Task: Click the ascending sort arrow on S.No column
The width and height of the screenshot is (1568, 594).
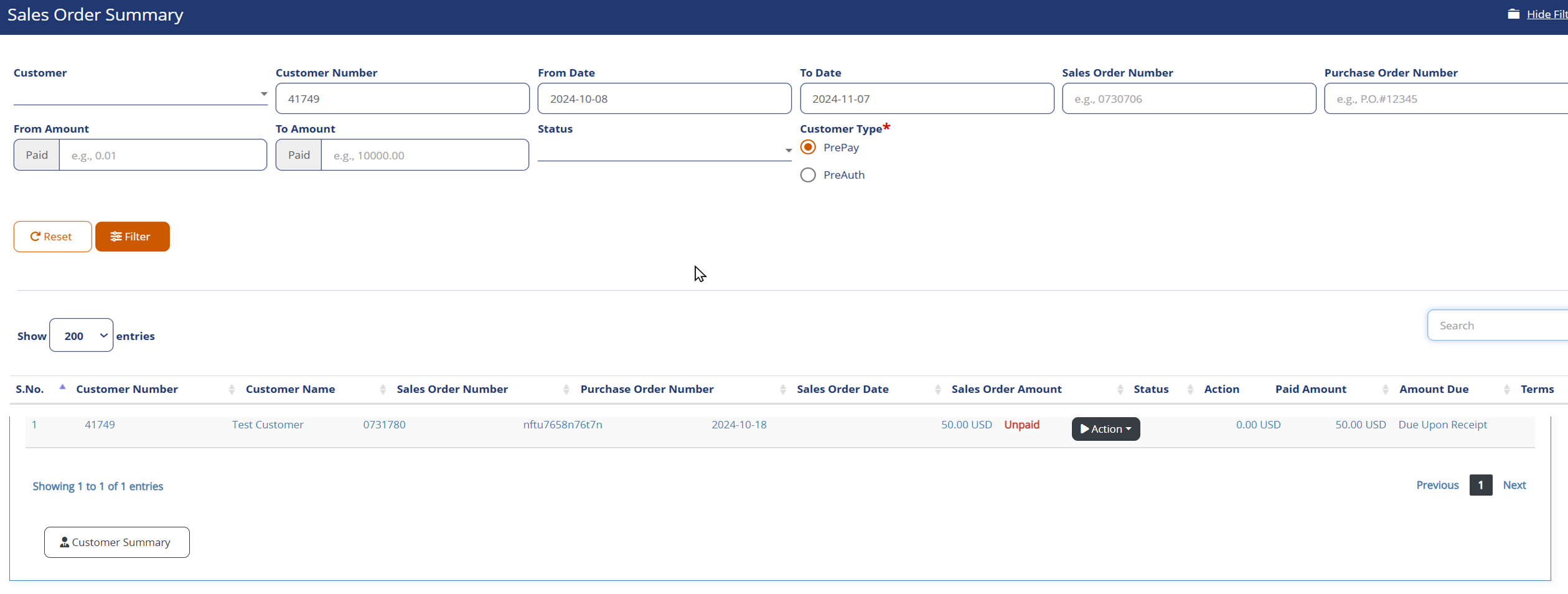Action: click(x=62, y=386)
